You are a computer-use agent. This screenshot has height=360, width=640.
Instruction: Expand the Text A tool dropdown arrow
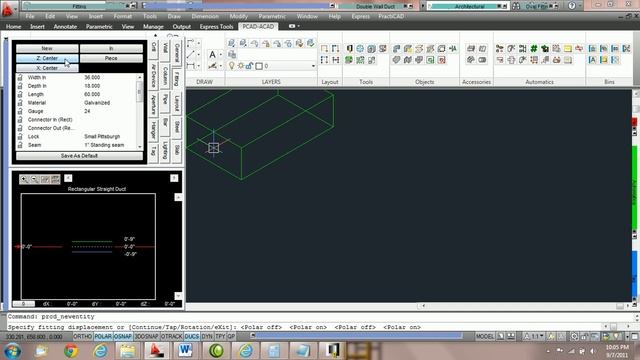[x=221, y=54]
